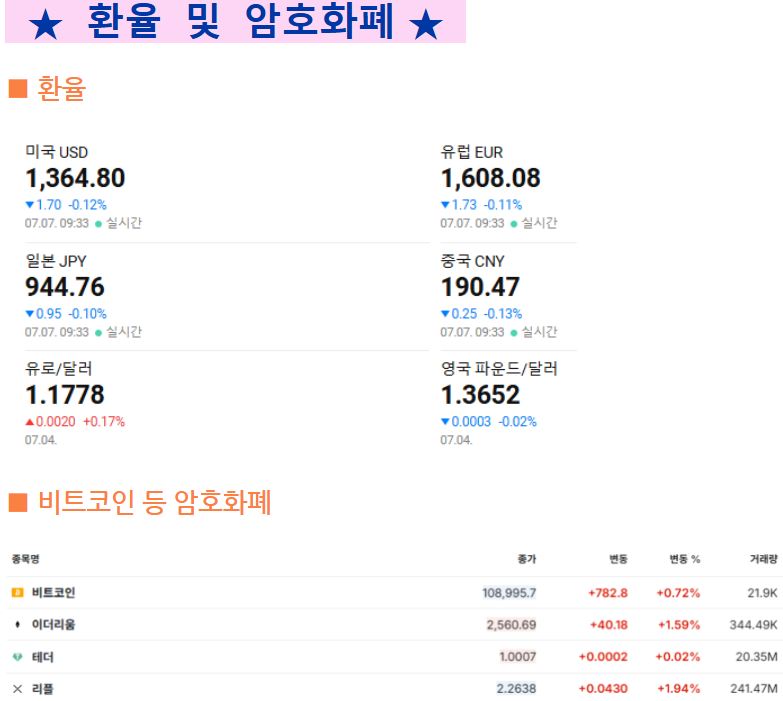The width and height of the screenshot is (783, 701).
Task: Click the Bitcoin coin icon
Action: click(x=17, y=593)
